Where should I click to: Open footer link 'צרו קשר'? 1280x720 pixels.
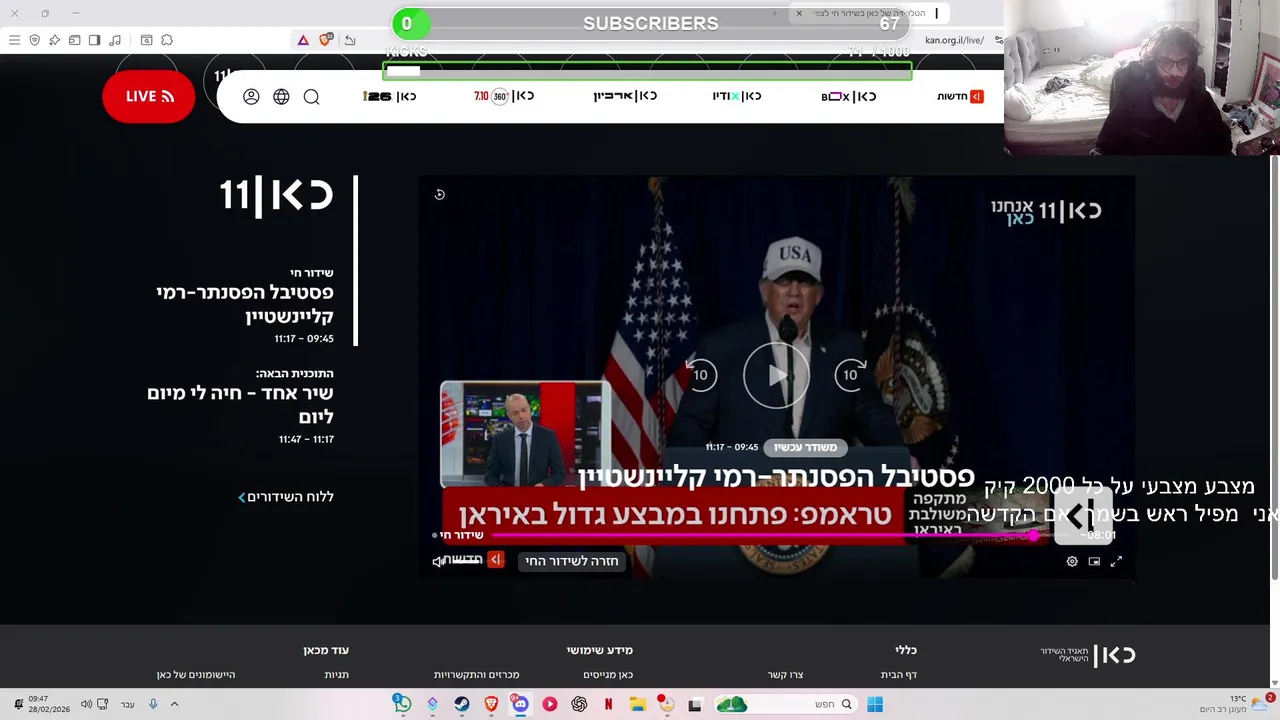pos(785,675)
